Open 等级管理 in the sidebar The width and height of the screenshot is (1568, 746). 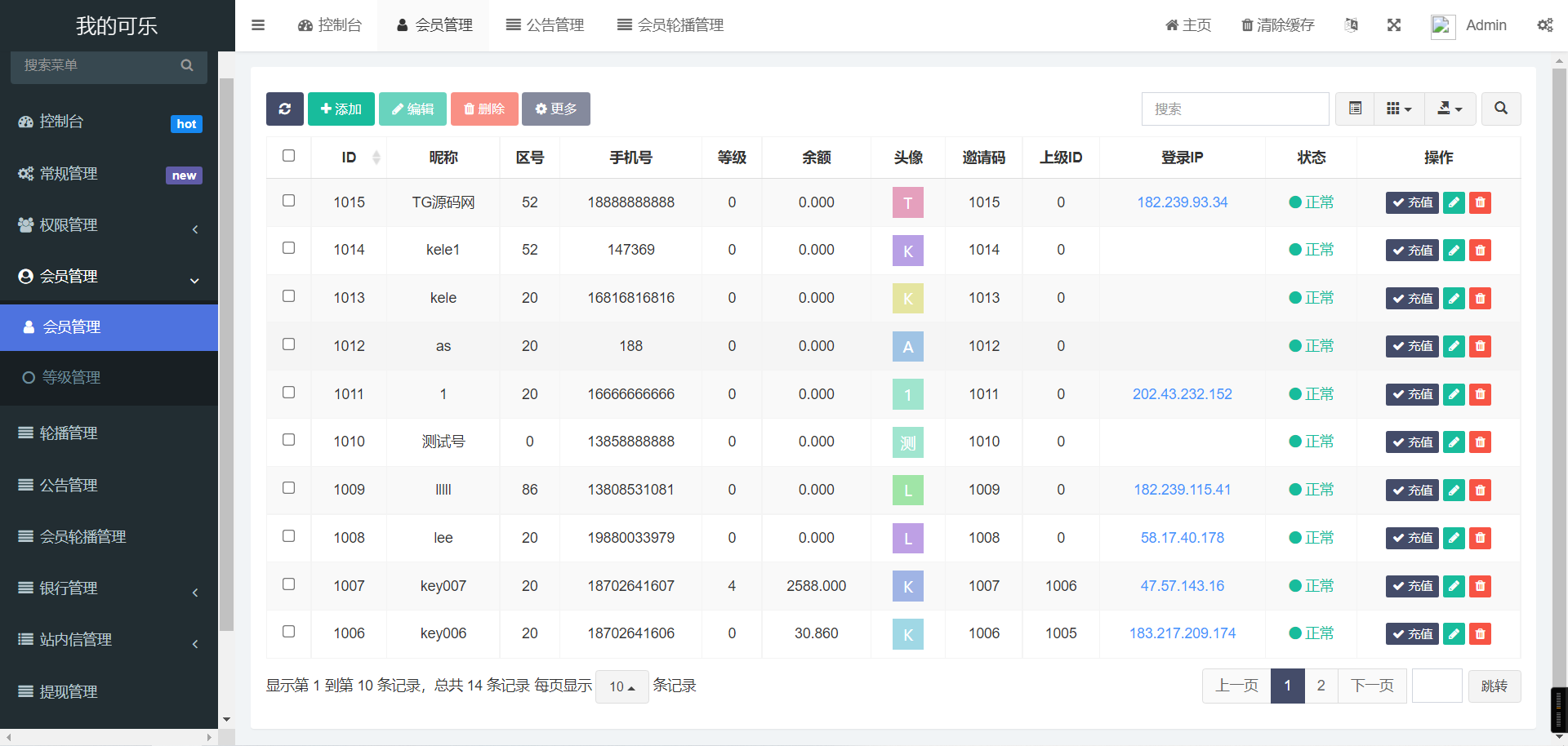pos(72,378)
